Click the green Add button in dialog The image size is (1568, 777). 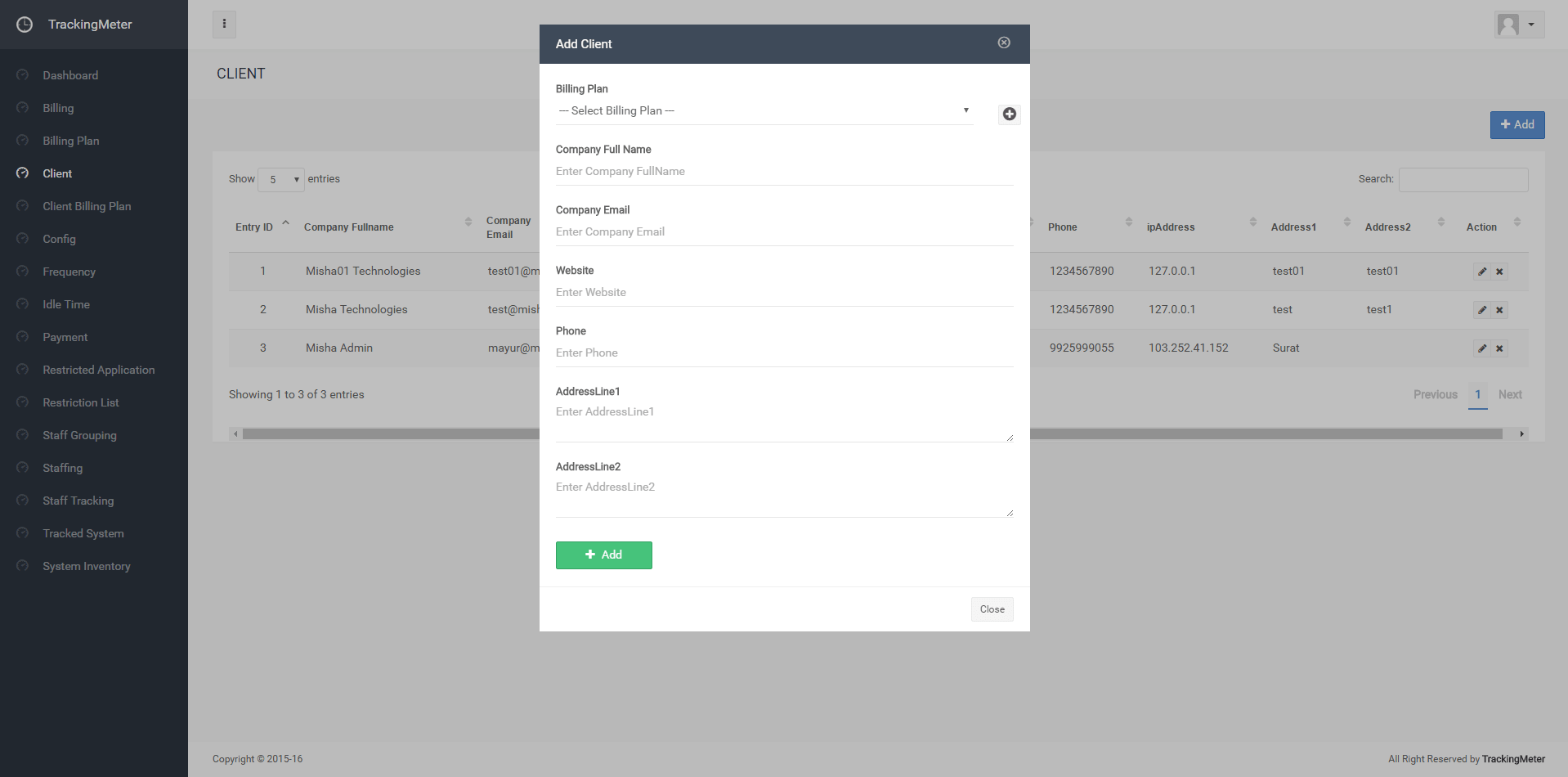603,555
